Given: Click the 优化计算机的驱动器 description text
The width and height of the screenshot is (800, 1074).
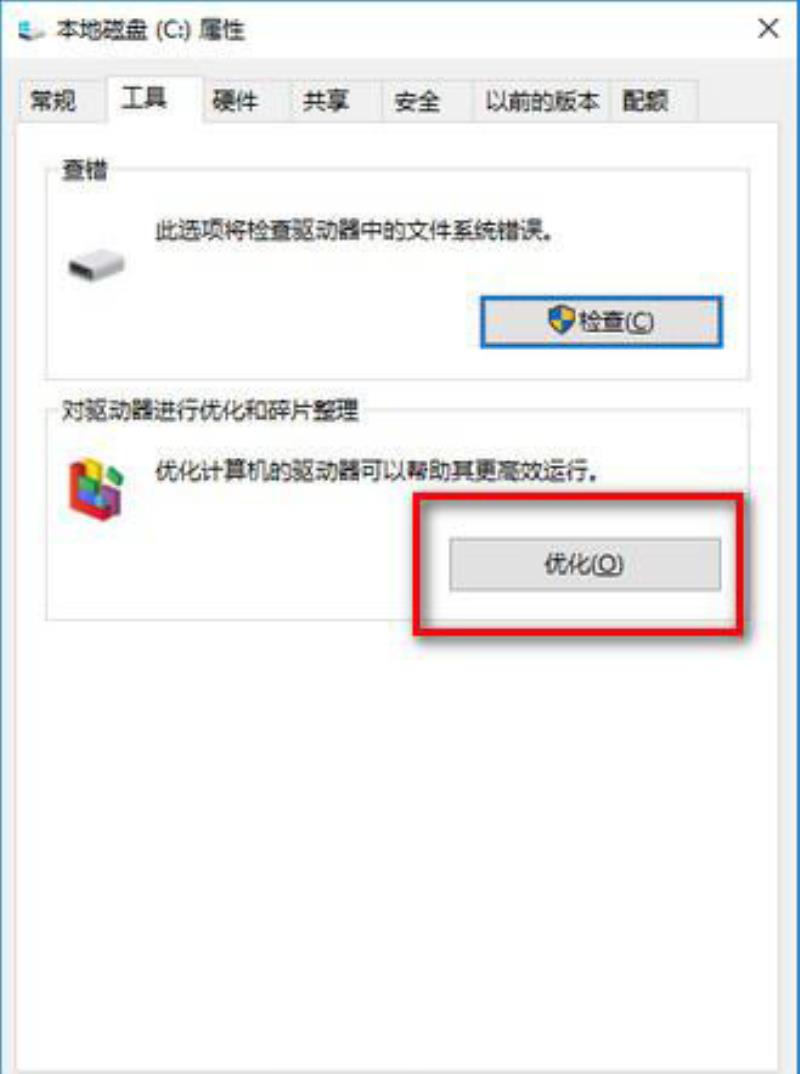Looking at the screenshot, I should pyautogui.click(x=377, y=471).
